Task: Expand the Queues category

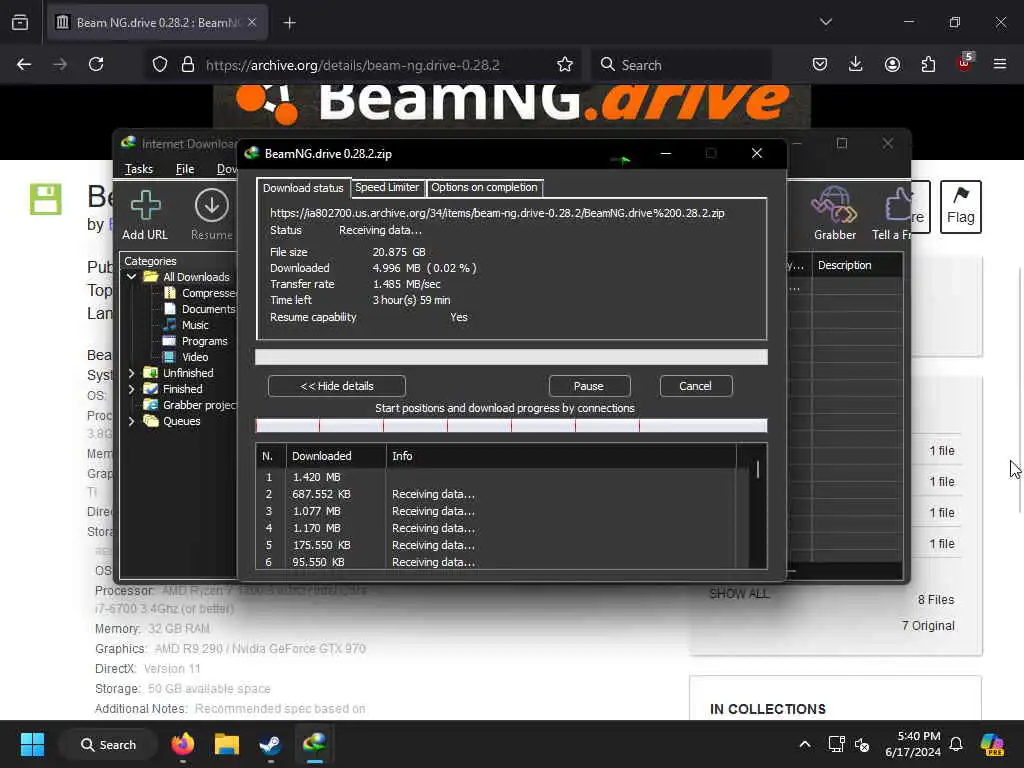Action: (x=131, y=421)
